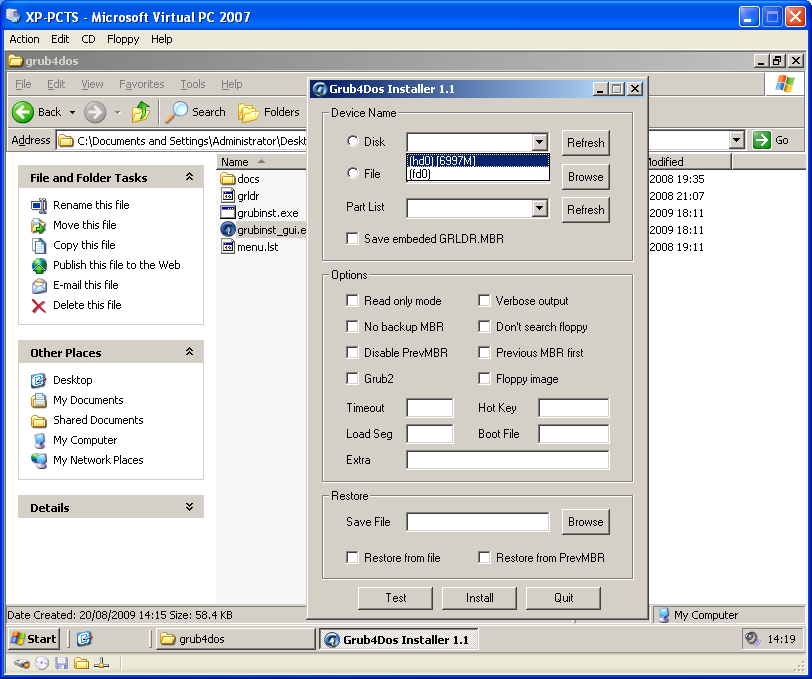Click the Forward arrow in Explorer toolbar

[95, 112]
